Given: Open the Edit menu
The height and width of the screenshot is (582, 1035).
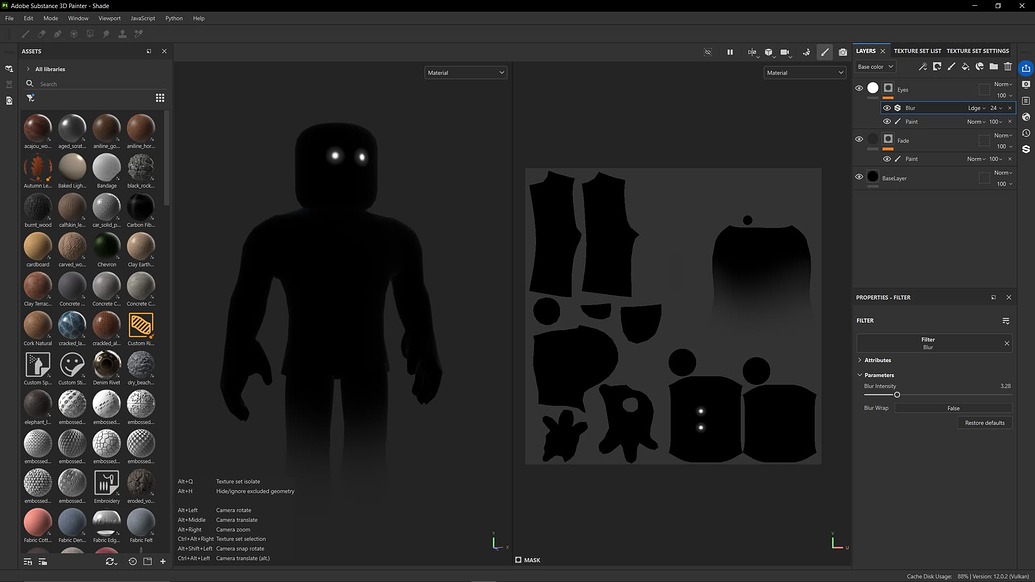Looking at the screenshot, I should coord(28,18).
